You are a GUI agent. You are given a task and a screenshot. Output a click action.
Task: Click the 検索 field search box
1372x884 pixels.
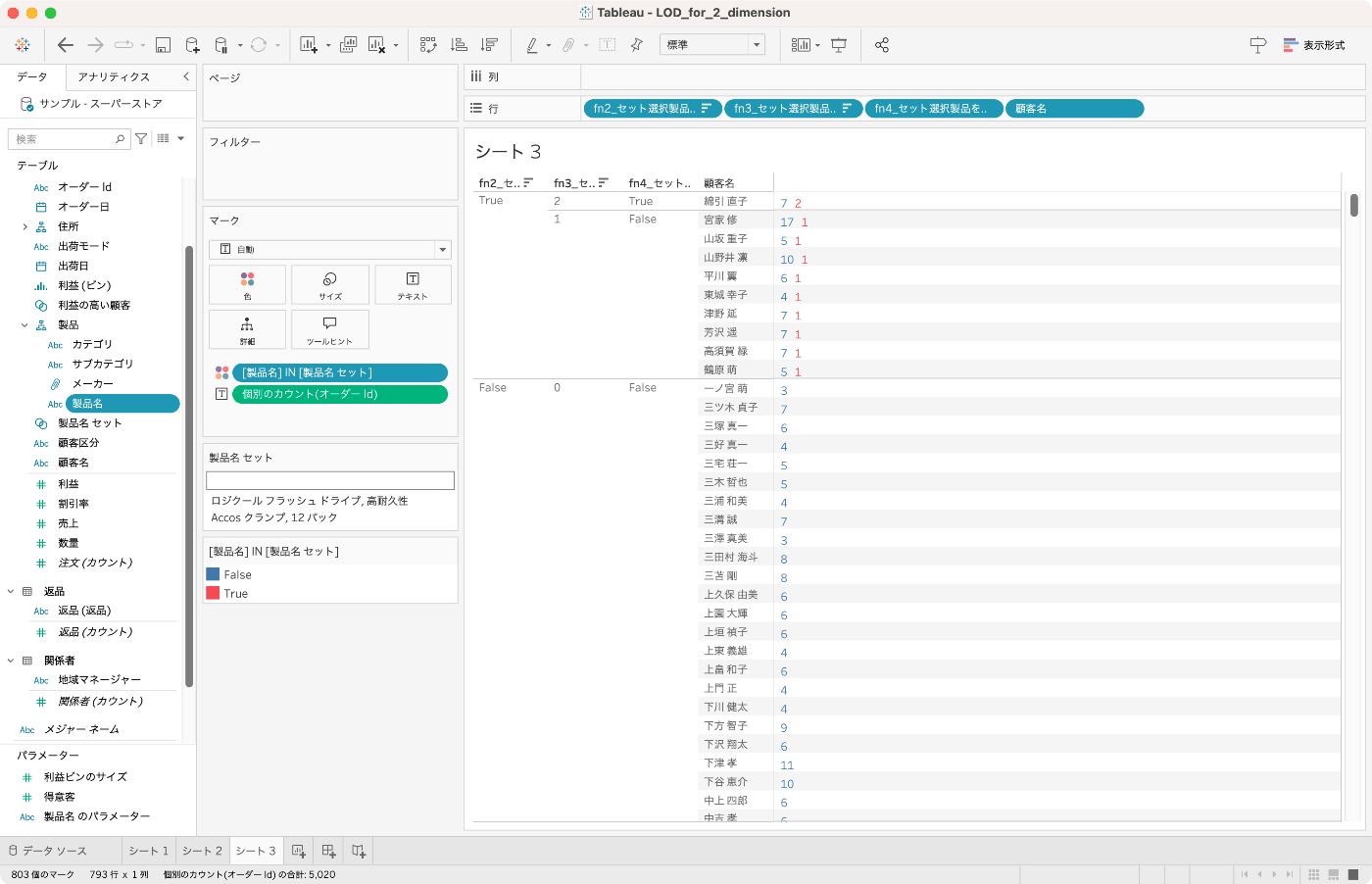click(x=69, y=139)
